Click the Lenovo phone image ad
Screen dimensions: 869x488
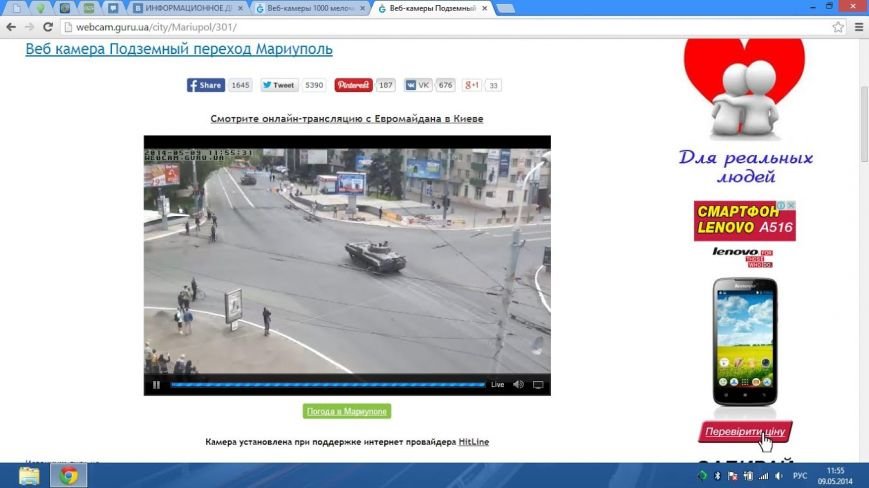coord(745,342)
